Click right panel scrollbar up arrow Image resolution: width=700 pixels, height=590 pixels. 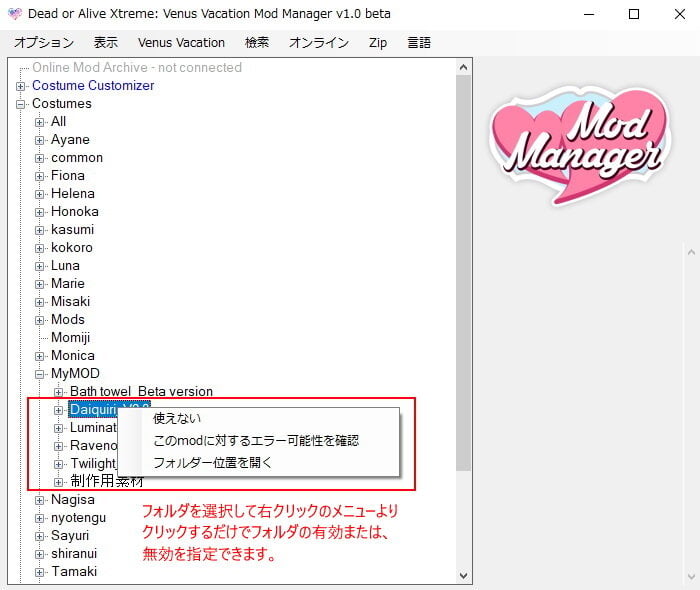(692, 252)
